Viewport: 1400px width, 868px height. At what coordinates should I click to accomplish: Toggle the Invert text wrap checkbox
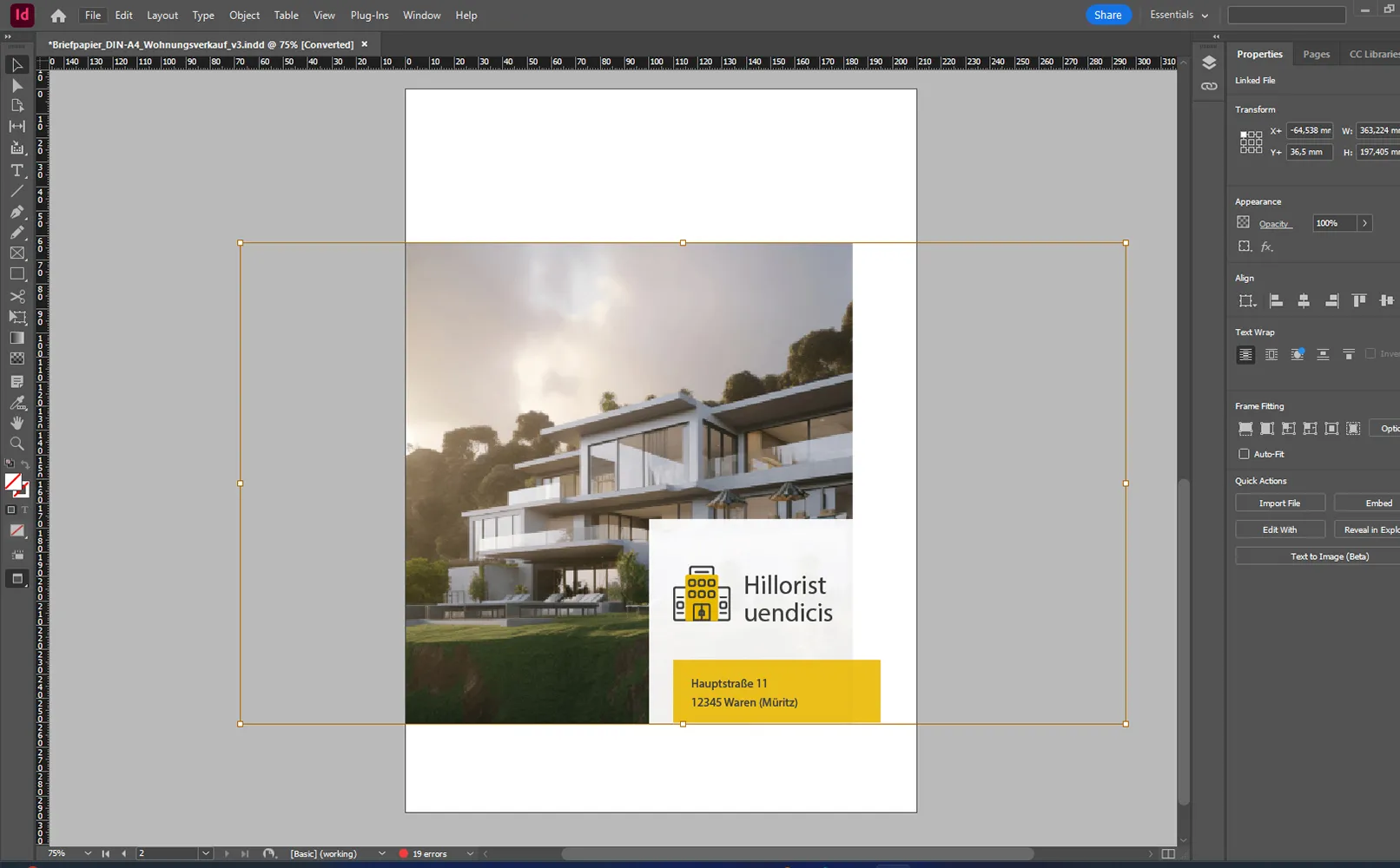[x=1369, y=353]
